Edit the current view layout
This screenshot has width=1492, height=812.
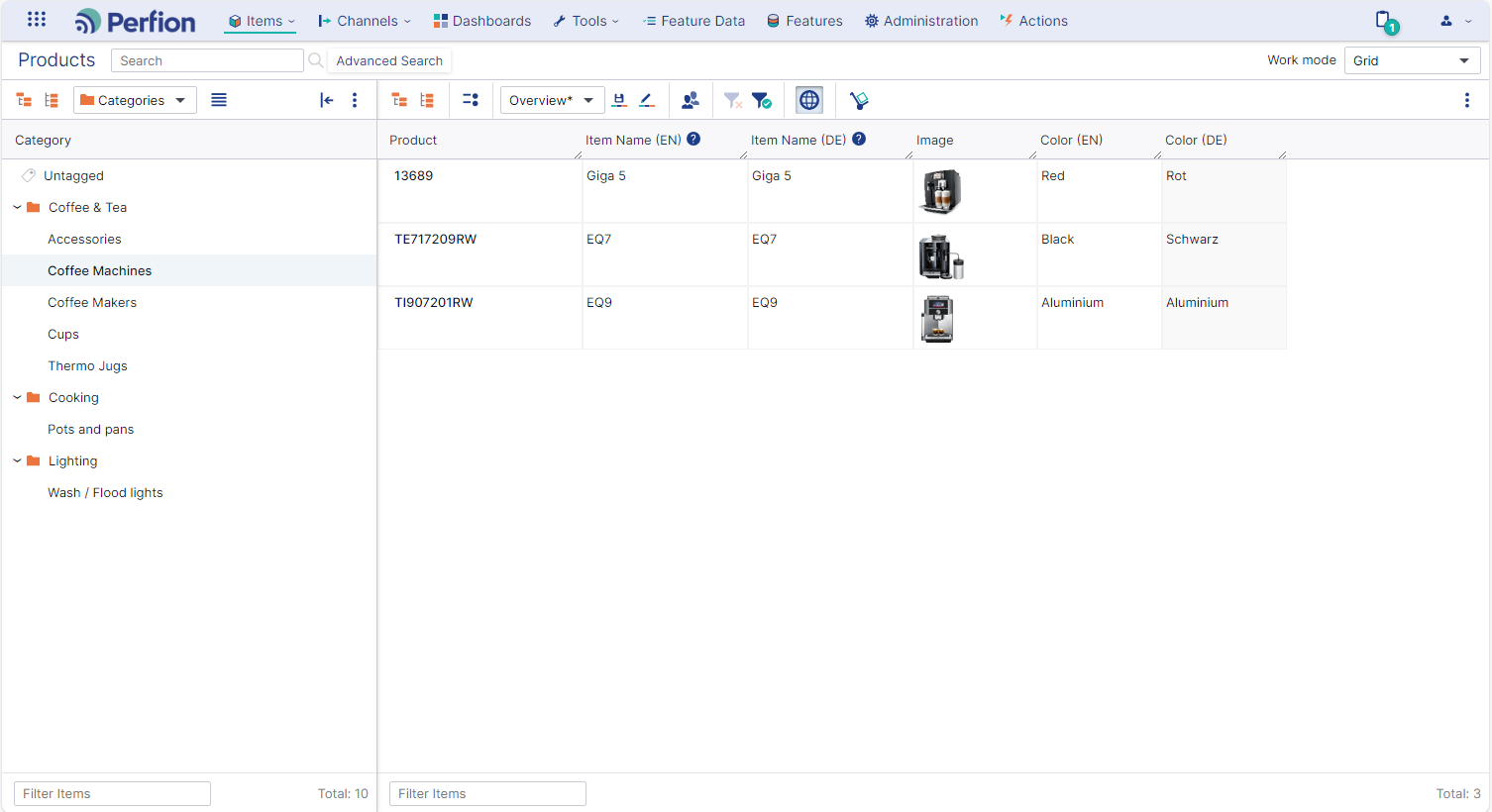click(647, 100)
